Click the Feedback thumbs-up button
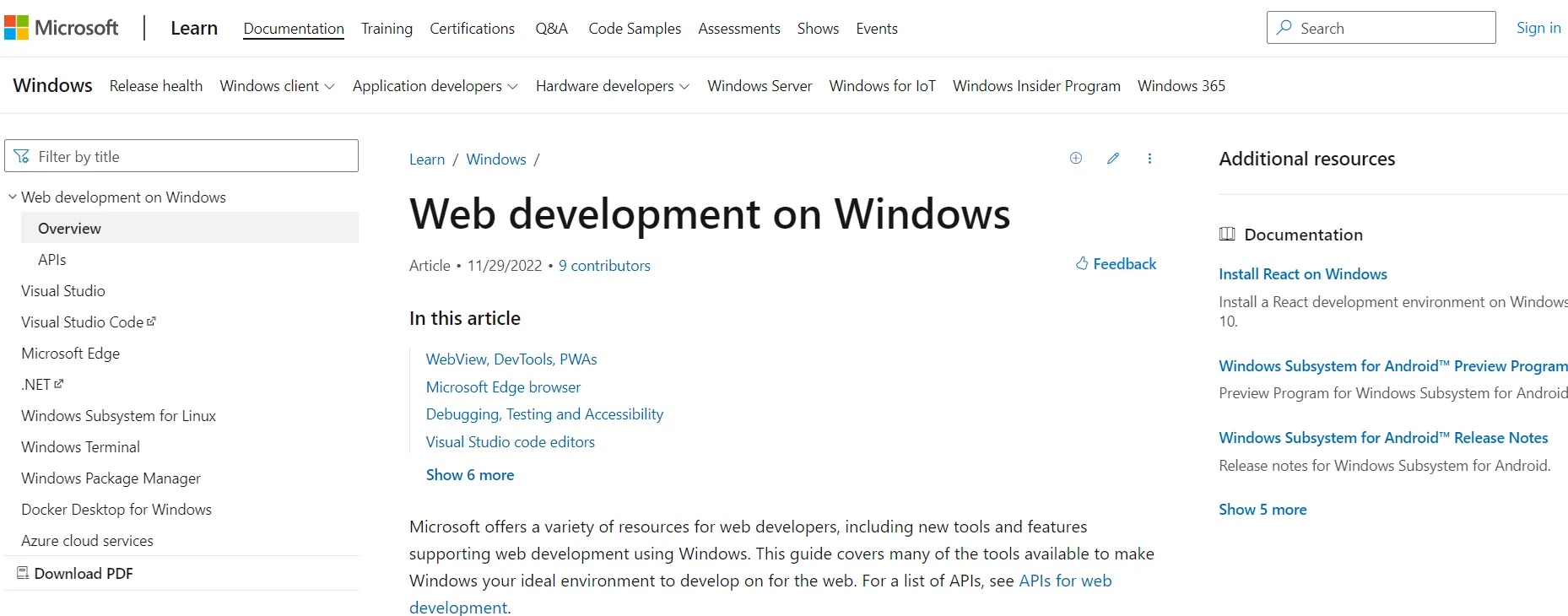This screenshot has width=1568, height=616. pyautogui.click(x=1116, y=263)
